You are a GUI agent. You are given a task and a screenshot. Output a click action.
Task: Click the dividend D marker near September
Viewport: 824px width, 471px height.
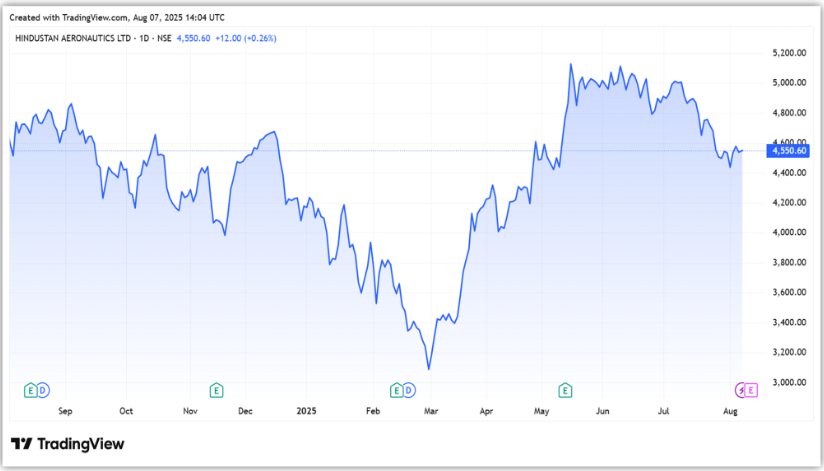[43, 389]
